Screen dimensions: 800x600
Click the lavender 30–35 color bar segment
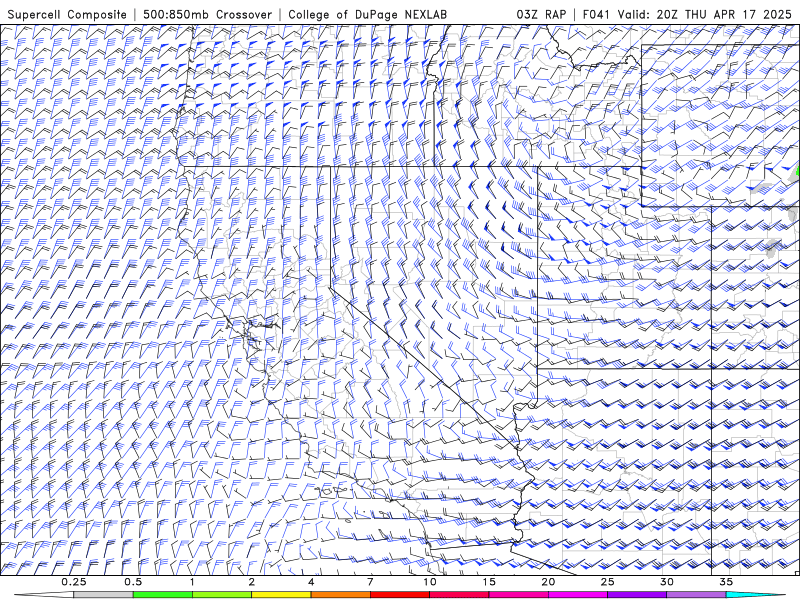(x=696, y=595)
